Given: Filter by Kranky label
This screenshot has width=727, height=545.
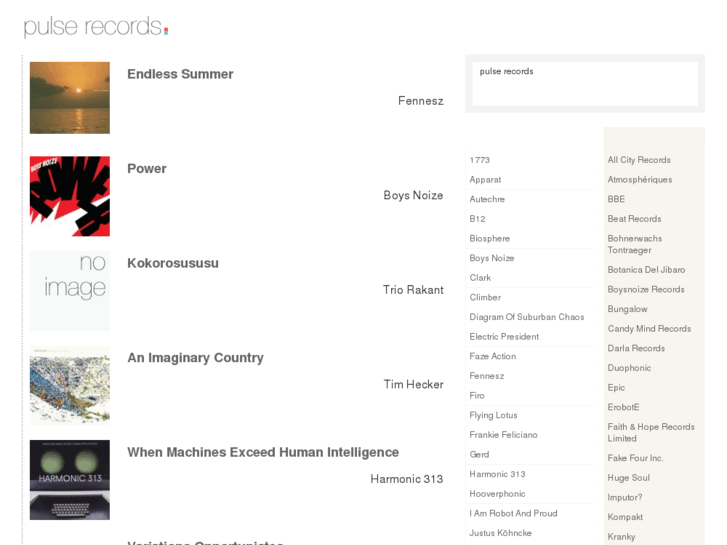Looking at the screenshot, I should click(621, 537).
